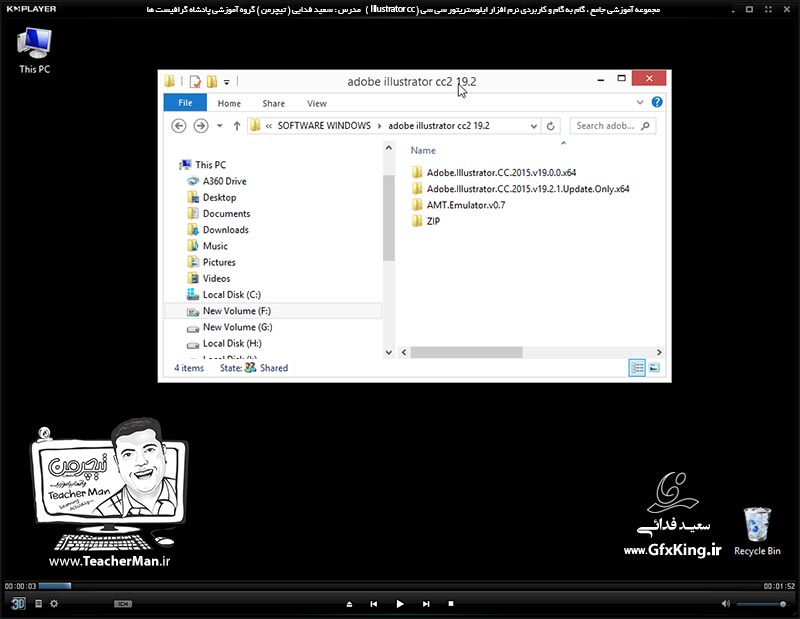Skip to previous track in KMPlayer

(373, 604)
